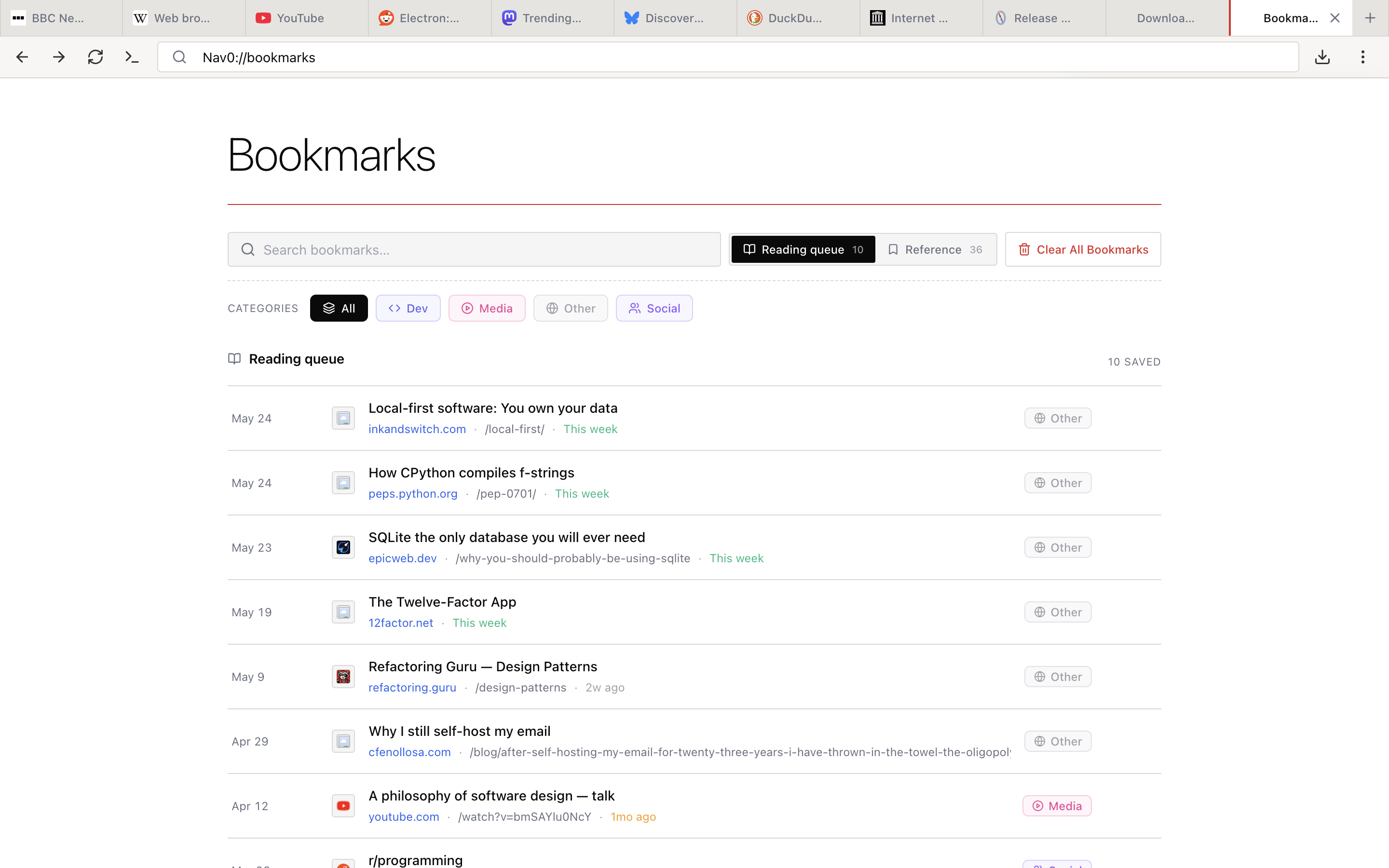Click into the Search bookmarks field

(x=474, y=249)
